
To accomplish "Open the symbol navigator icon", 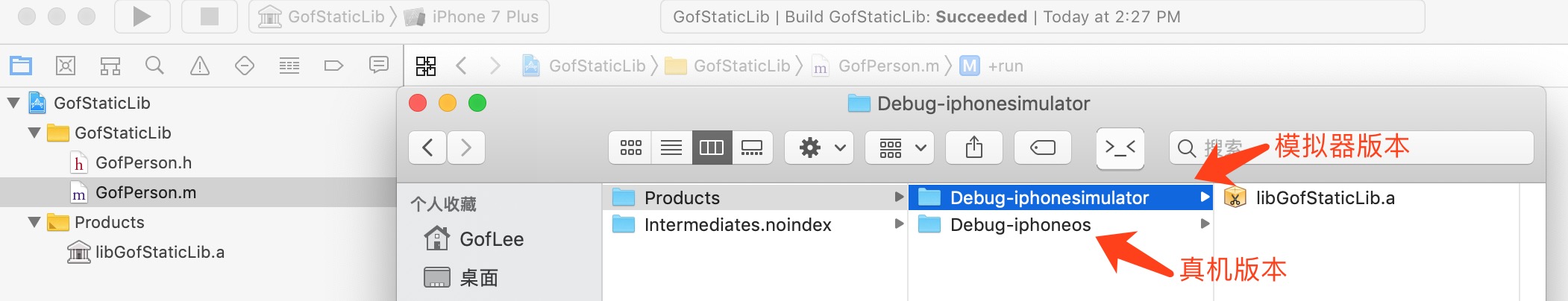I will (x=110, y=66).
